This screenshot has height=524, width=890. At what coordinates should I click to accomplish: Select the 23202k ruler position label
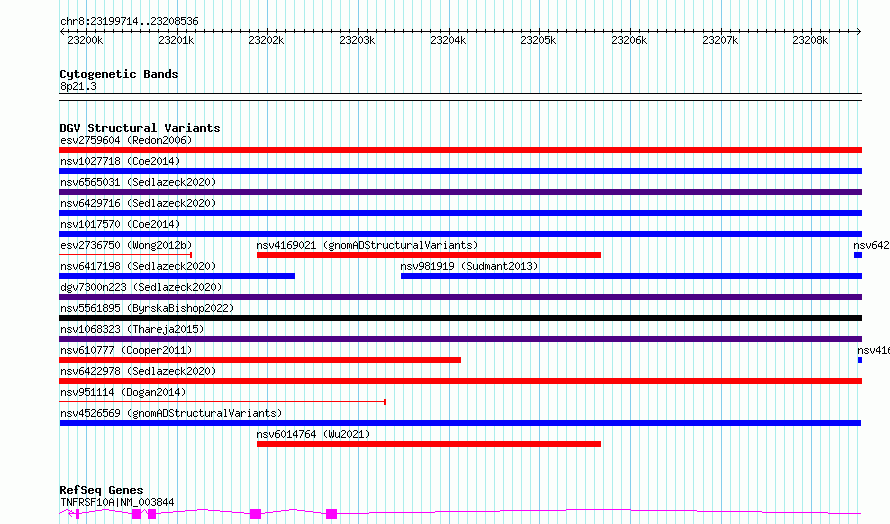tap(266, 40)
